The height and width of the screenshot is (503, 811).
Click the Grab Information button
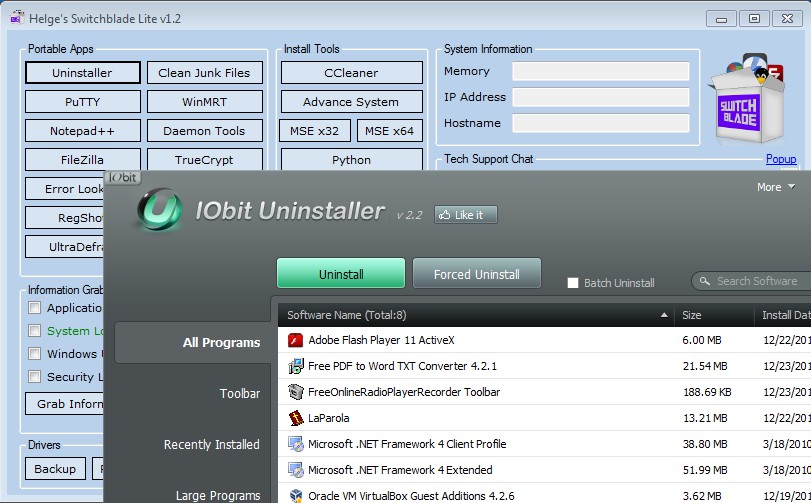(x=65, y=404)
